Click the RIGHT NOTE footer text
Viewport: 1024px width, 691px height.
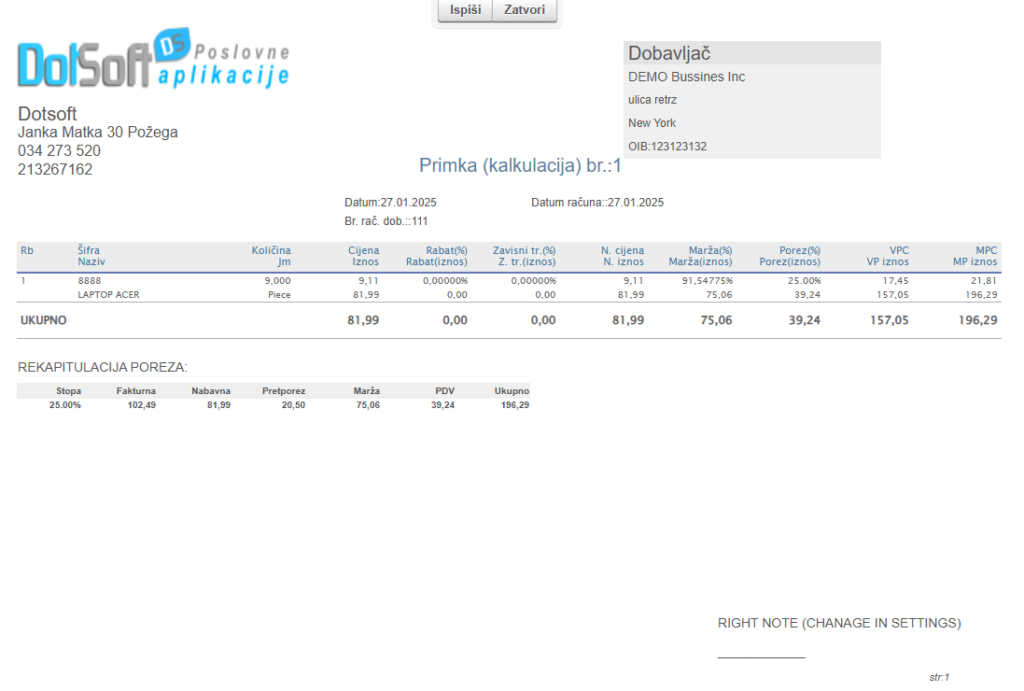pos(839,624)
